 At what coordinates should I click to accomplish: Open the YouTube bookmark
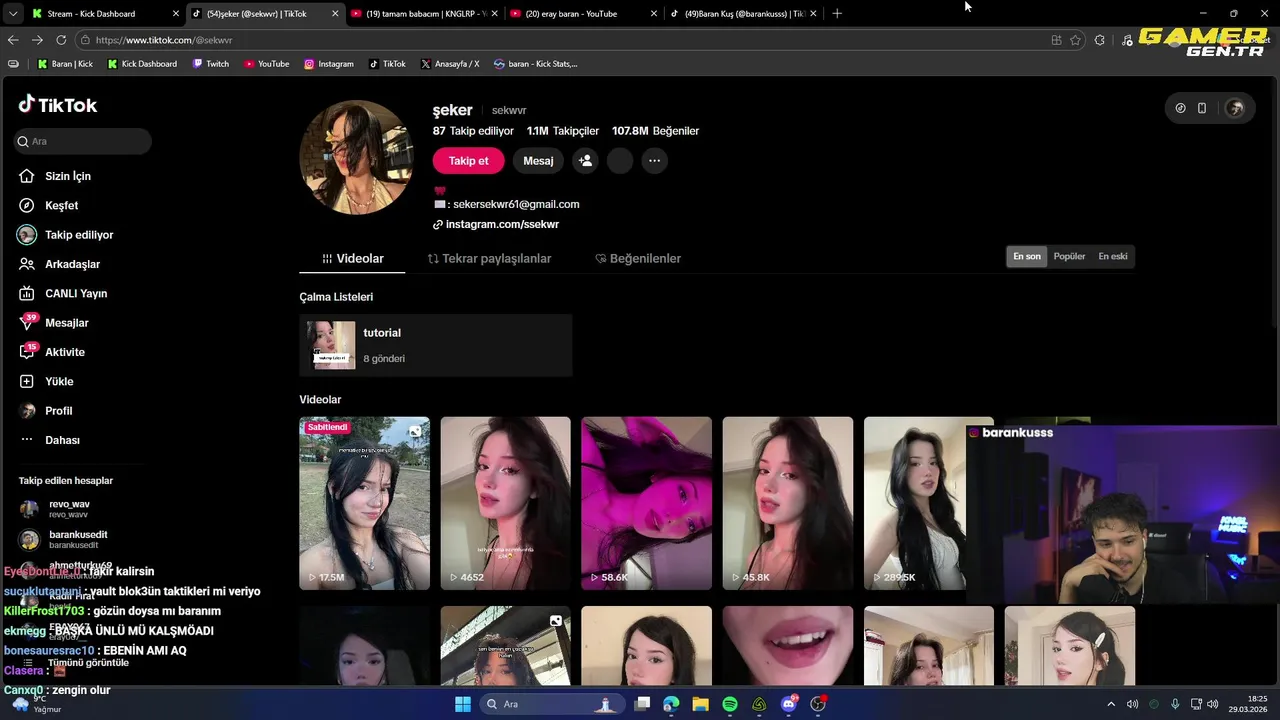point(266,64)
